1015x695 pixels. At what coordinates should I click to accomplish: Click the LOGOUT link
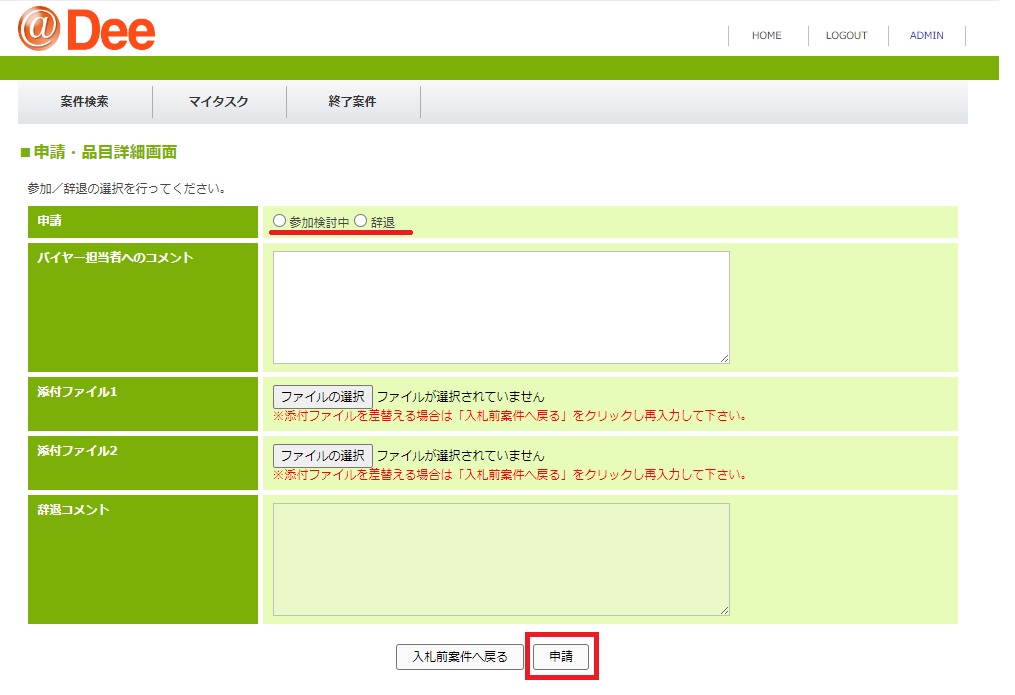tap(846, 36)
